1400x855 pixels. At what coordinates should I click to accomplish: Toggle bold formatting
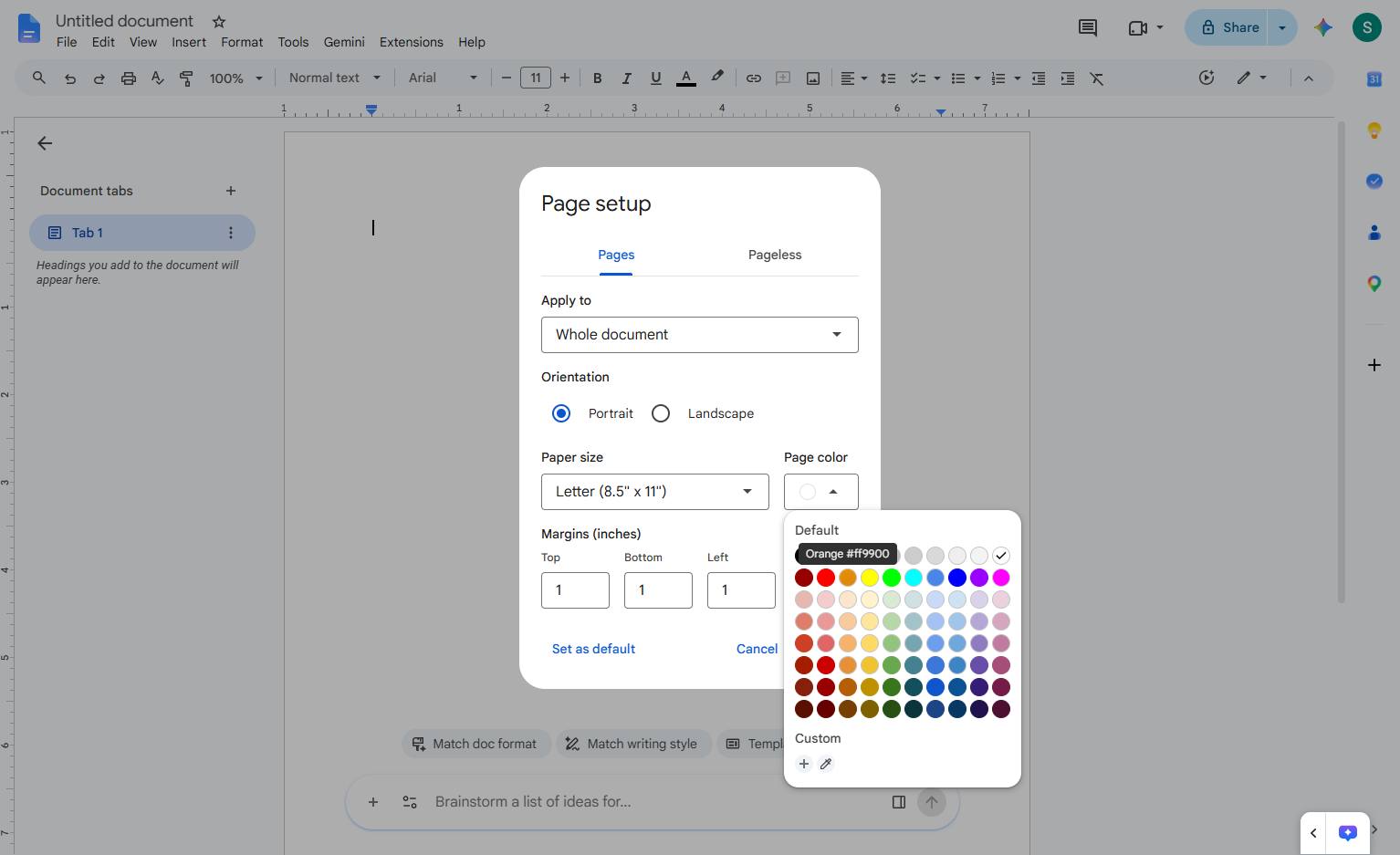(598, 78)
